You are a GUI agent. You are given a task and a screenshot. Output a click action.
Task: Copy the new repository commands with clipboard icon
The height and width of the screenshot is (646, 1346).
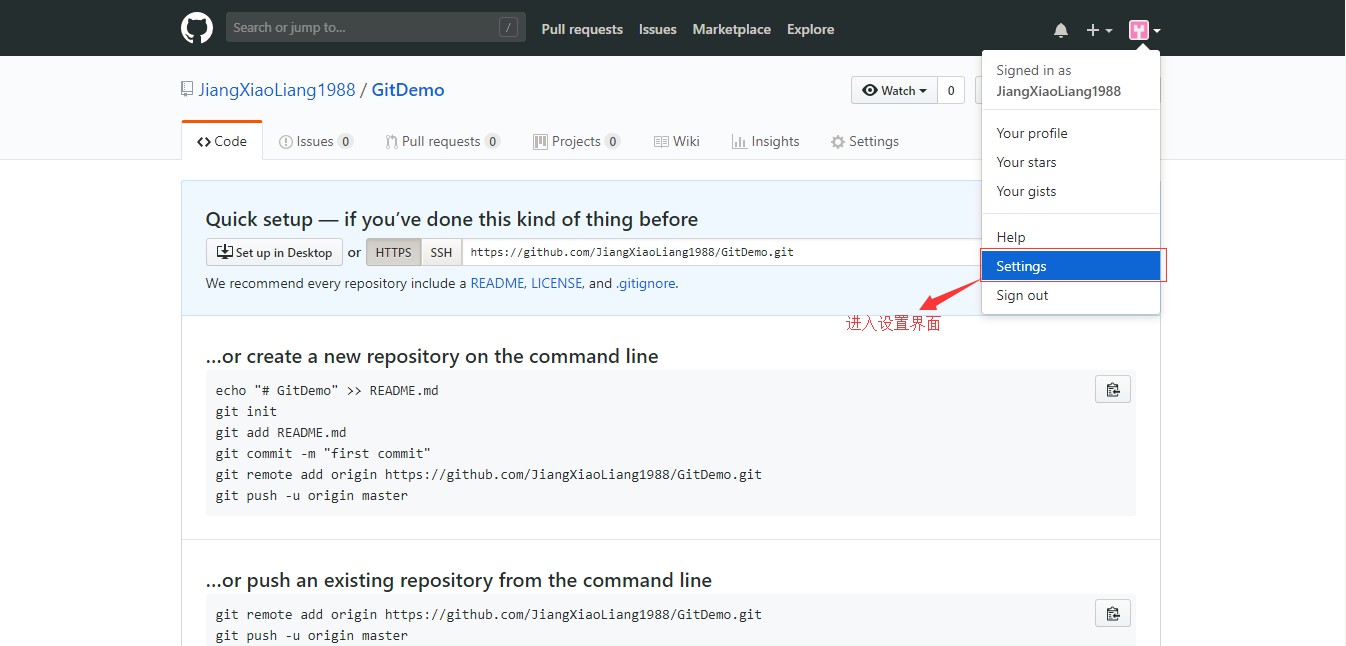click(1113, 389)
